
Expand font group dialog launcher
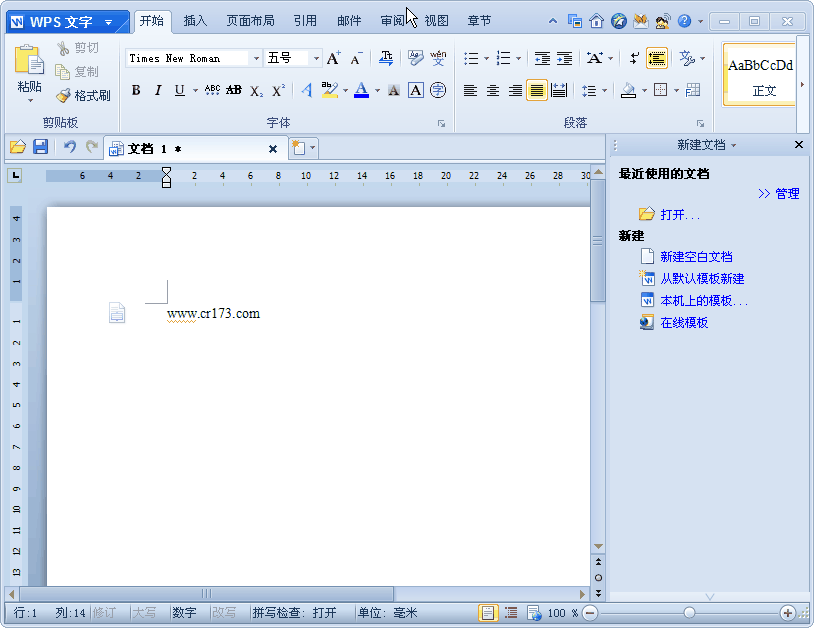coord(441,124)
